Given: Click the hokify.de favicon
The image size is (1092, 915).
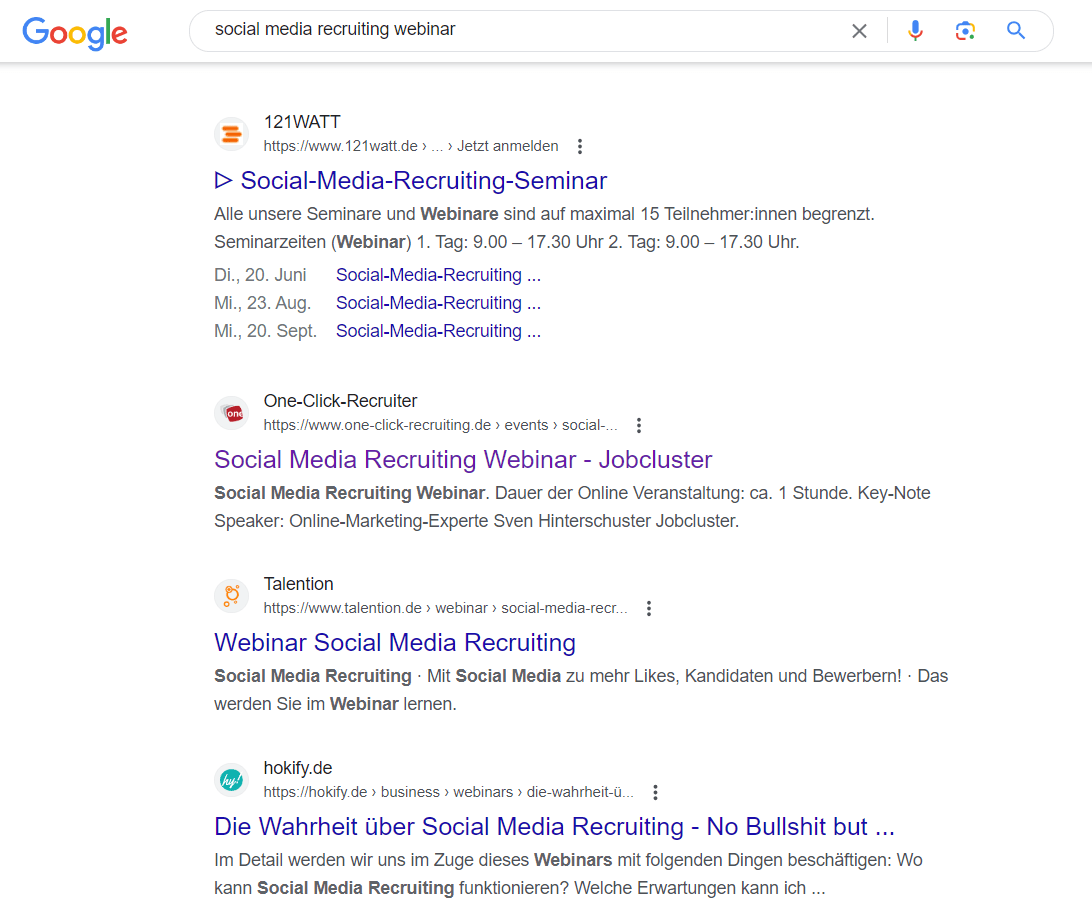Looking at the screenshot, I should point(231,779).
